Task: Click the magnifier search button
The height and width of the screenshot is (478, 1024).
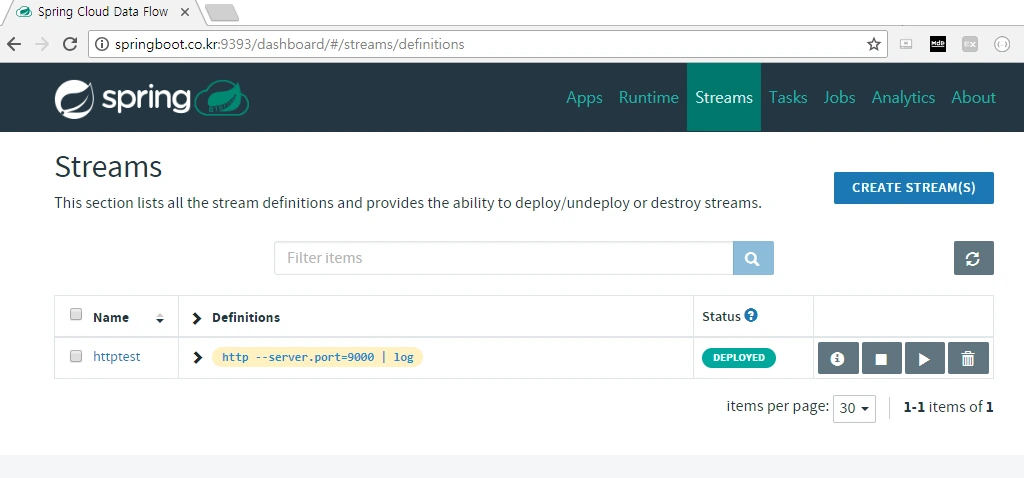Action: [x=753, y=258]
